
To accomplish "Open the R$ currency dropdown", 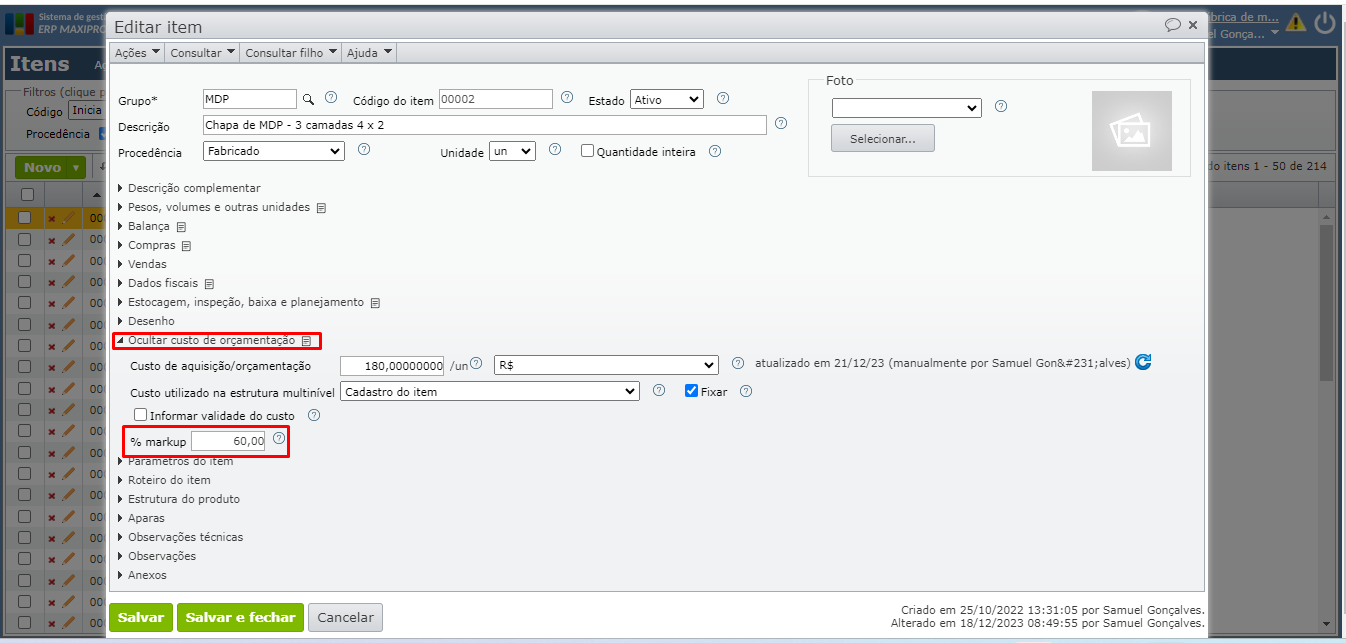I will [606, 364].
